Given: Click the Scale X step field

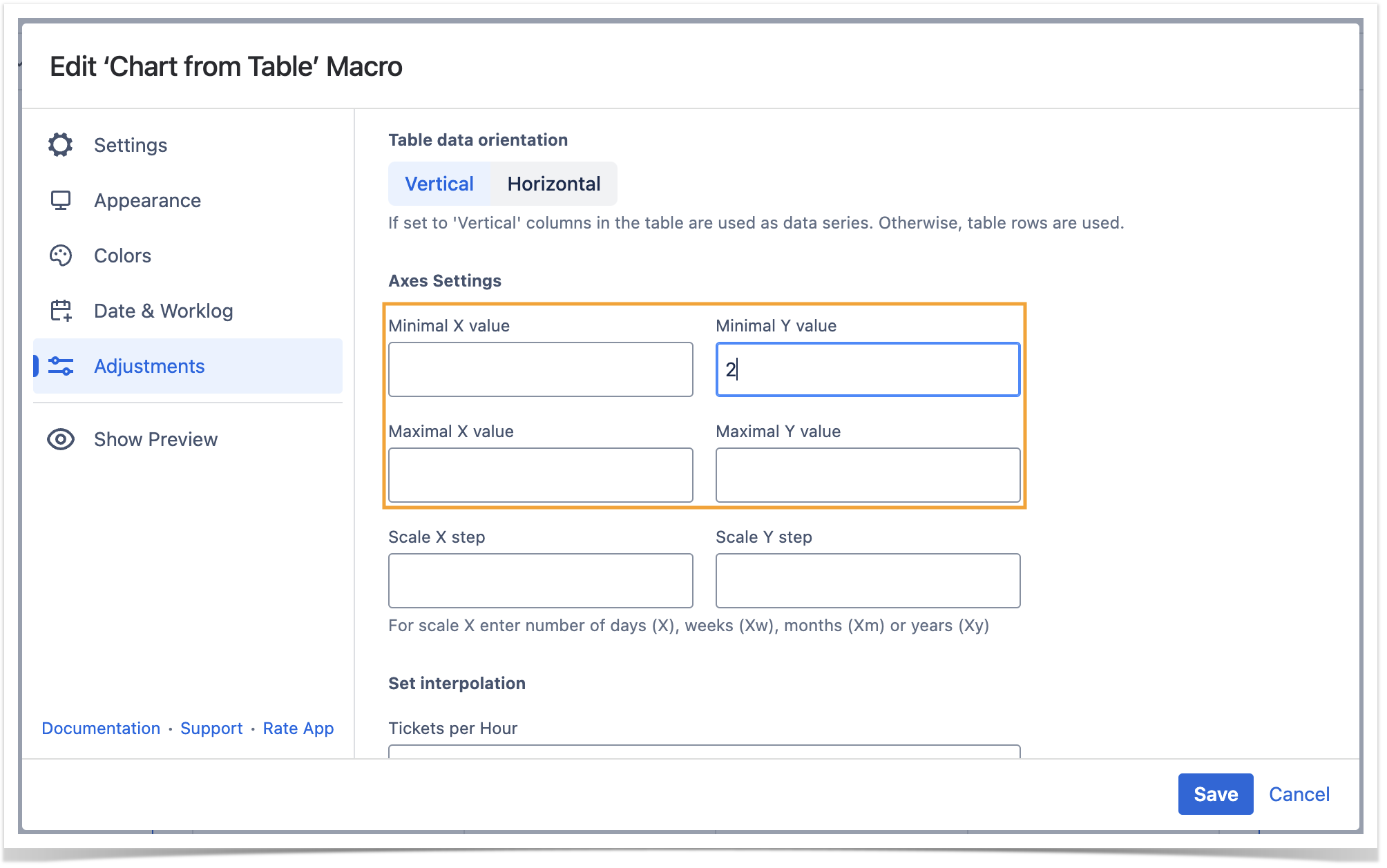Looking at the screenshot, I should [x=540, y=581].
